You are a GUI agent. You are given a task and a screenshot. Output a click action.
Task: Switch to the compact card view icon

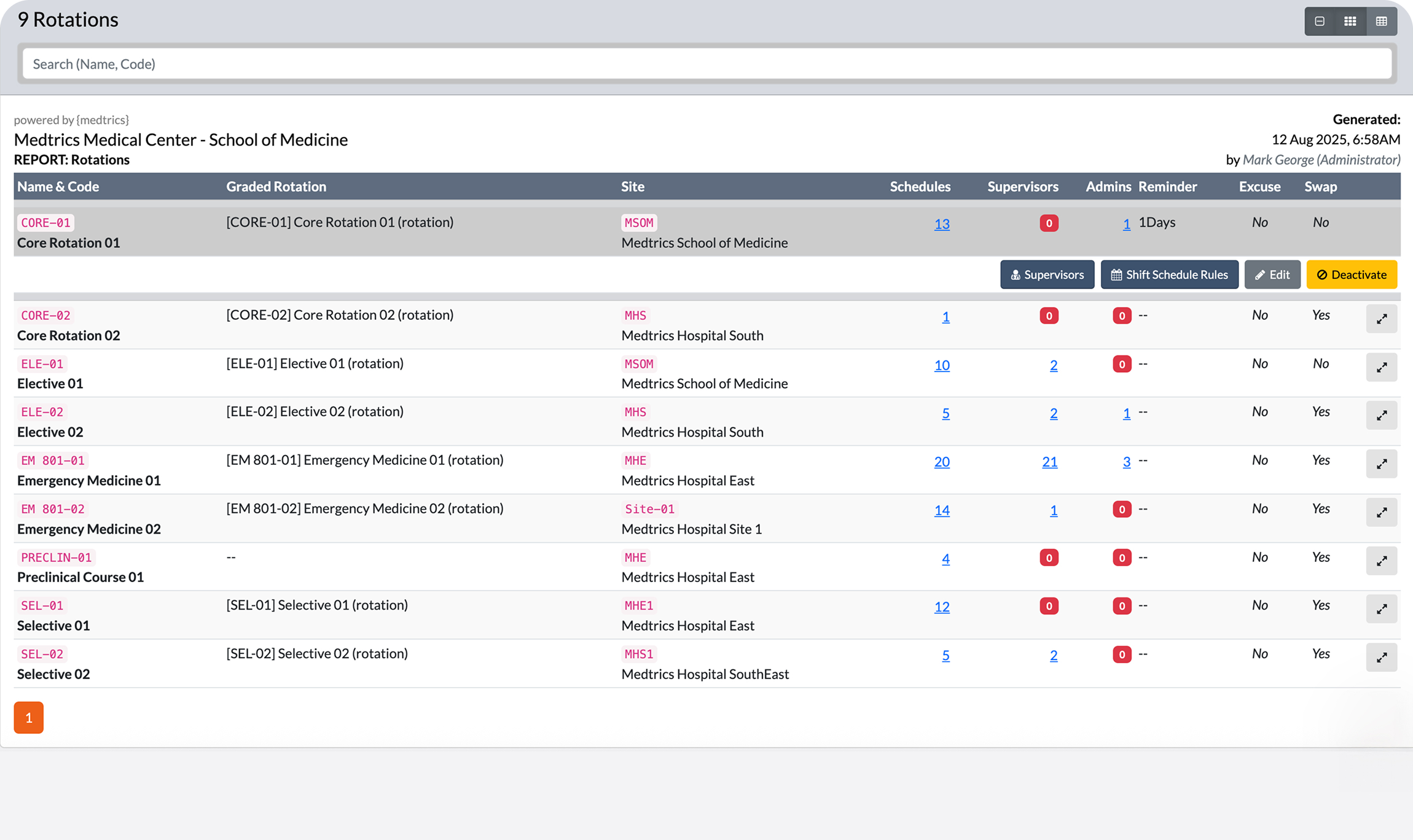tap(1320, 21)
